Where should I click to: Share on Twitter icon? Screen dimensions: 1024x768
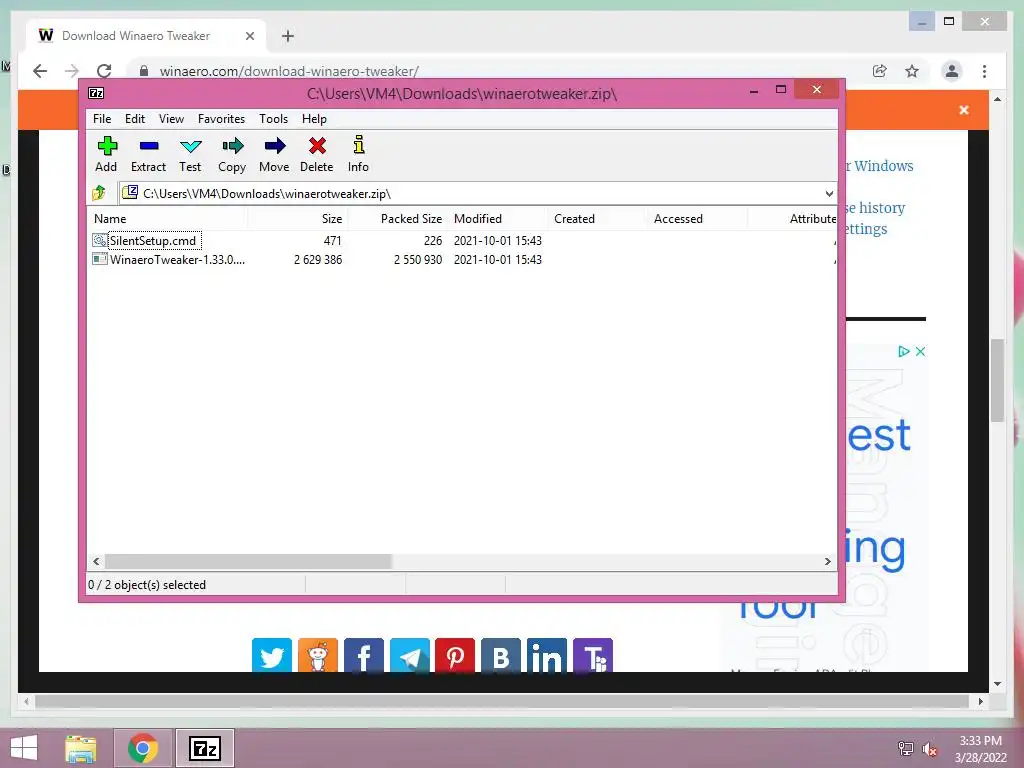pyautogui.click(x=272, y=656)
